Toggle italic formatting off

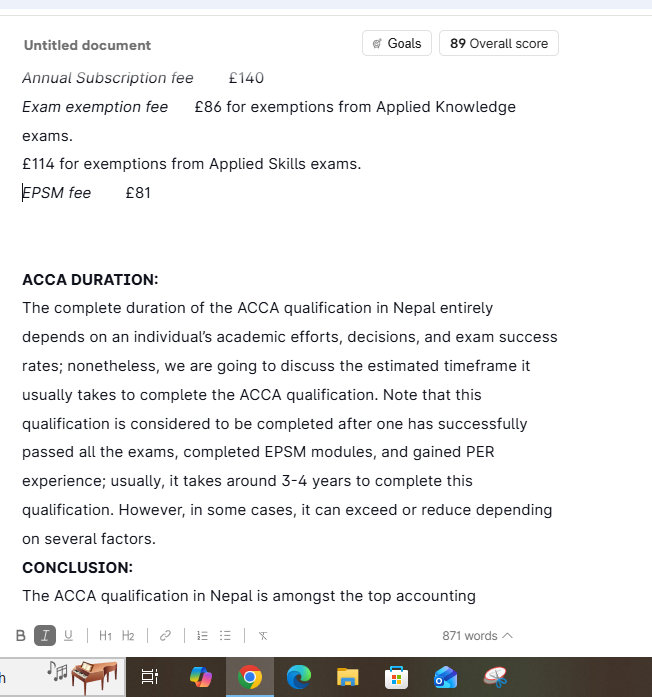pos(45,636)
